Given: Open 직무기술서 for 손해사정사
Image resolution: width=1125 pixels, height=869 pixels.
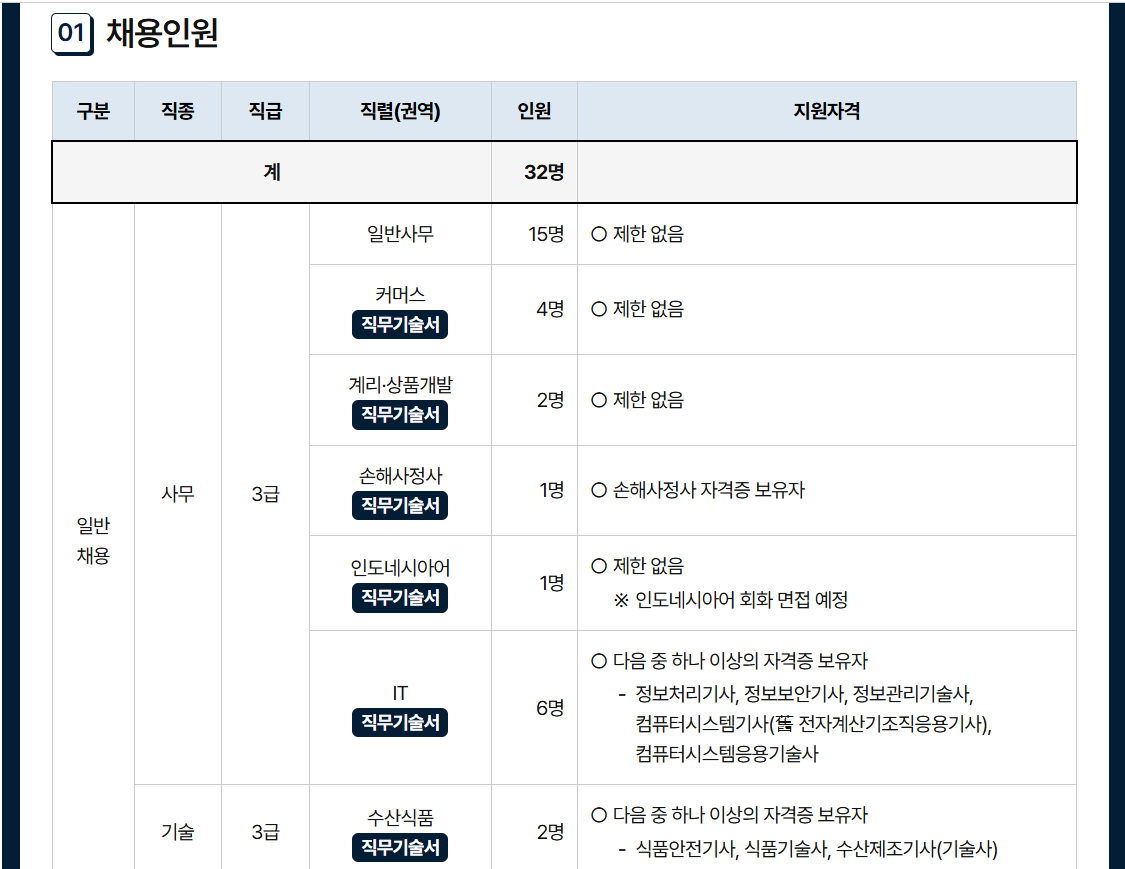Looking at the screenshot, I should 400,506.
